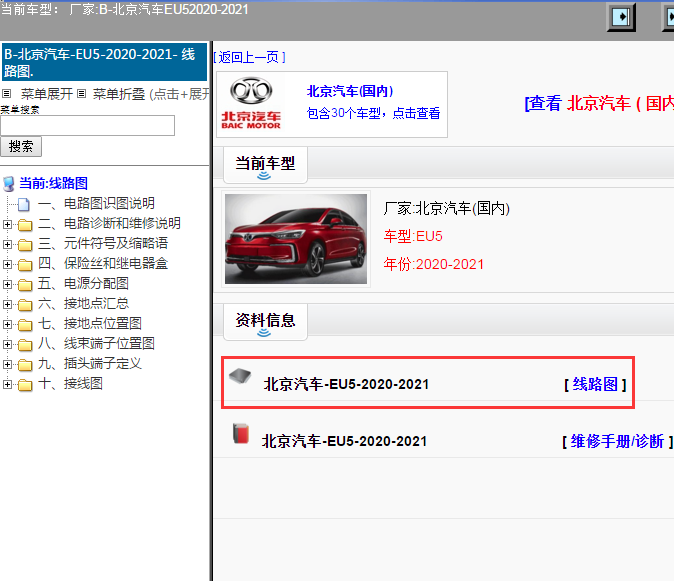
Task: Click the current wiring diagram computer icon
Action: (9, 183)
